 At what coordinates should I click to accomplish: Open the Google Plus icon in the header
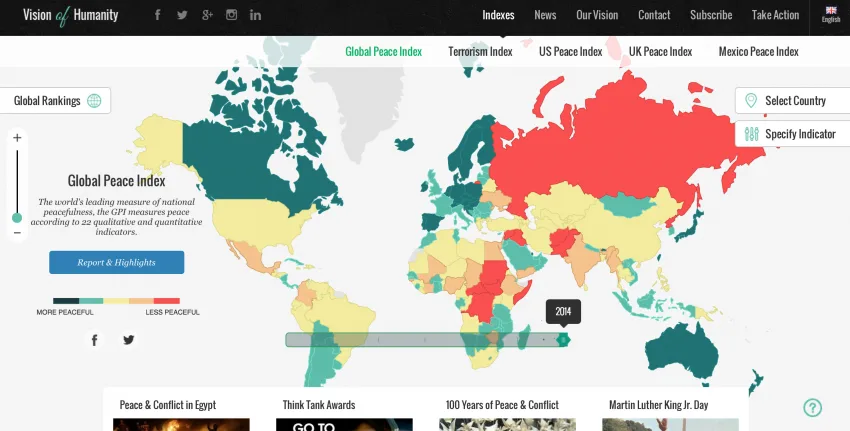[207, 15]
